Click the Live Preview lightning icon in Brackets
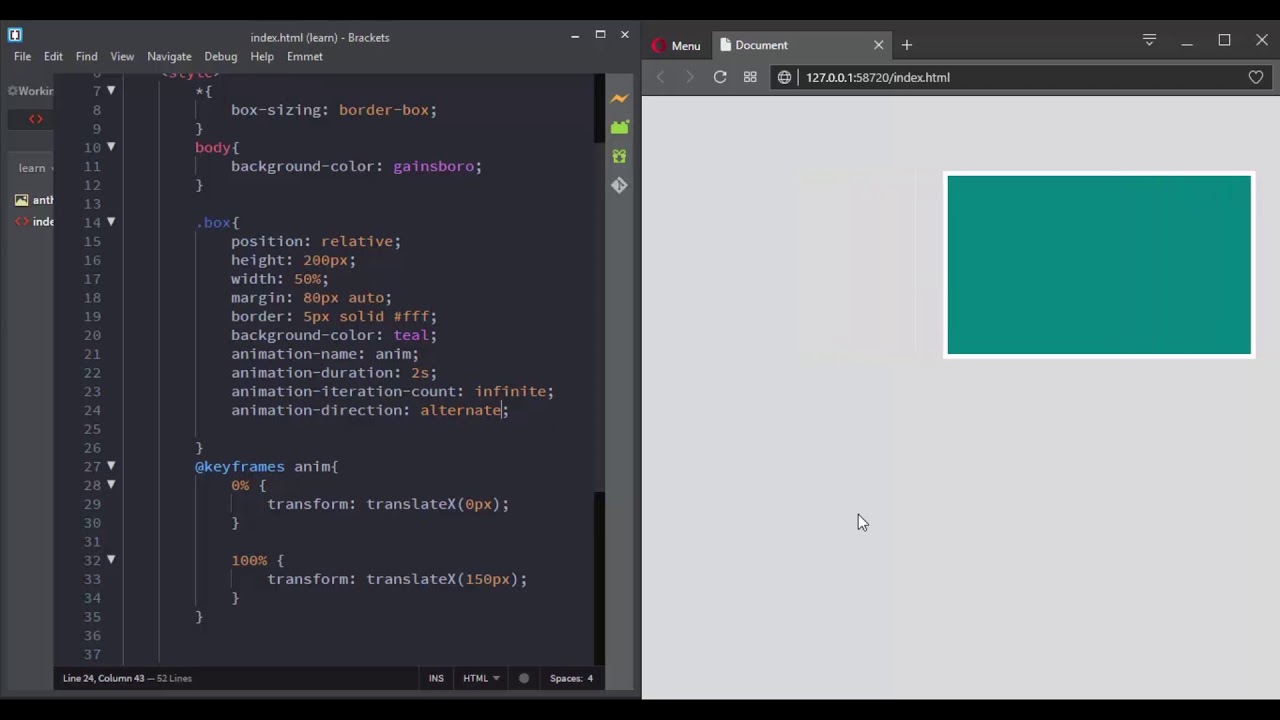 tap(619, 98)
